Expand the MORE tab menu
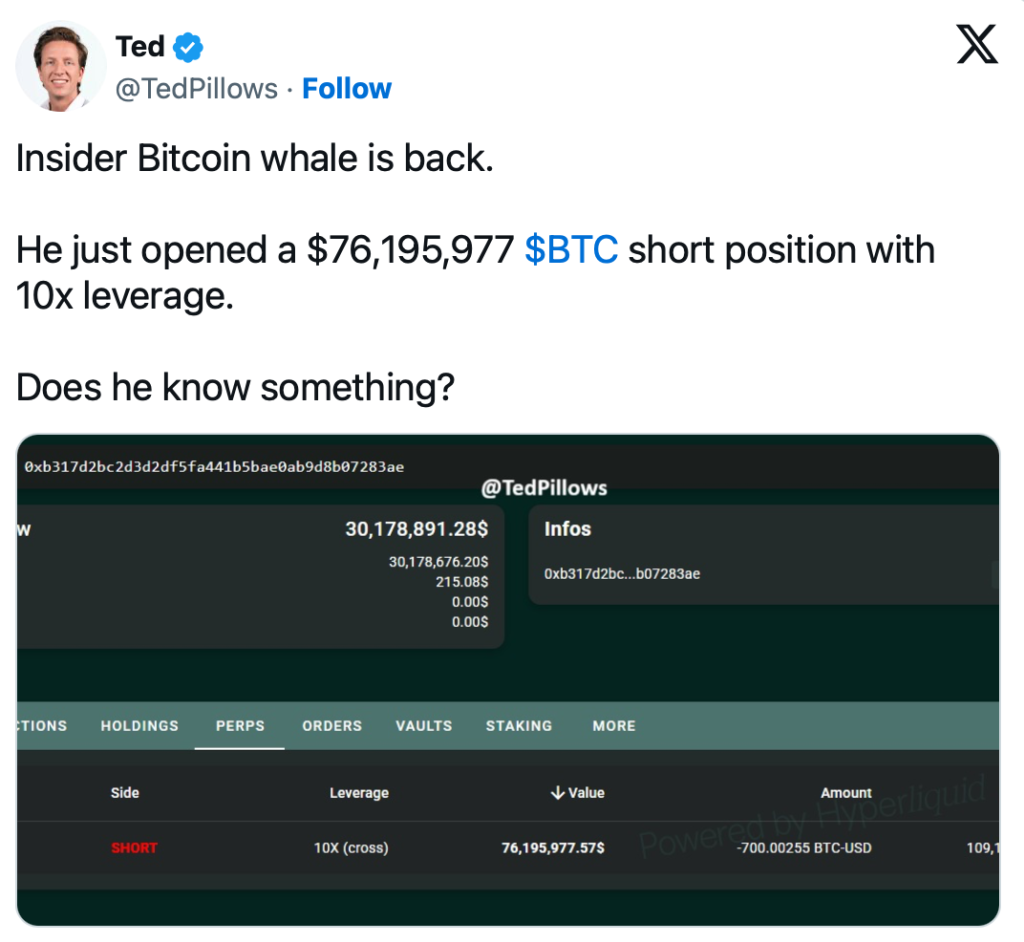 coord(614,726)
